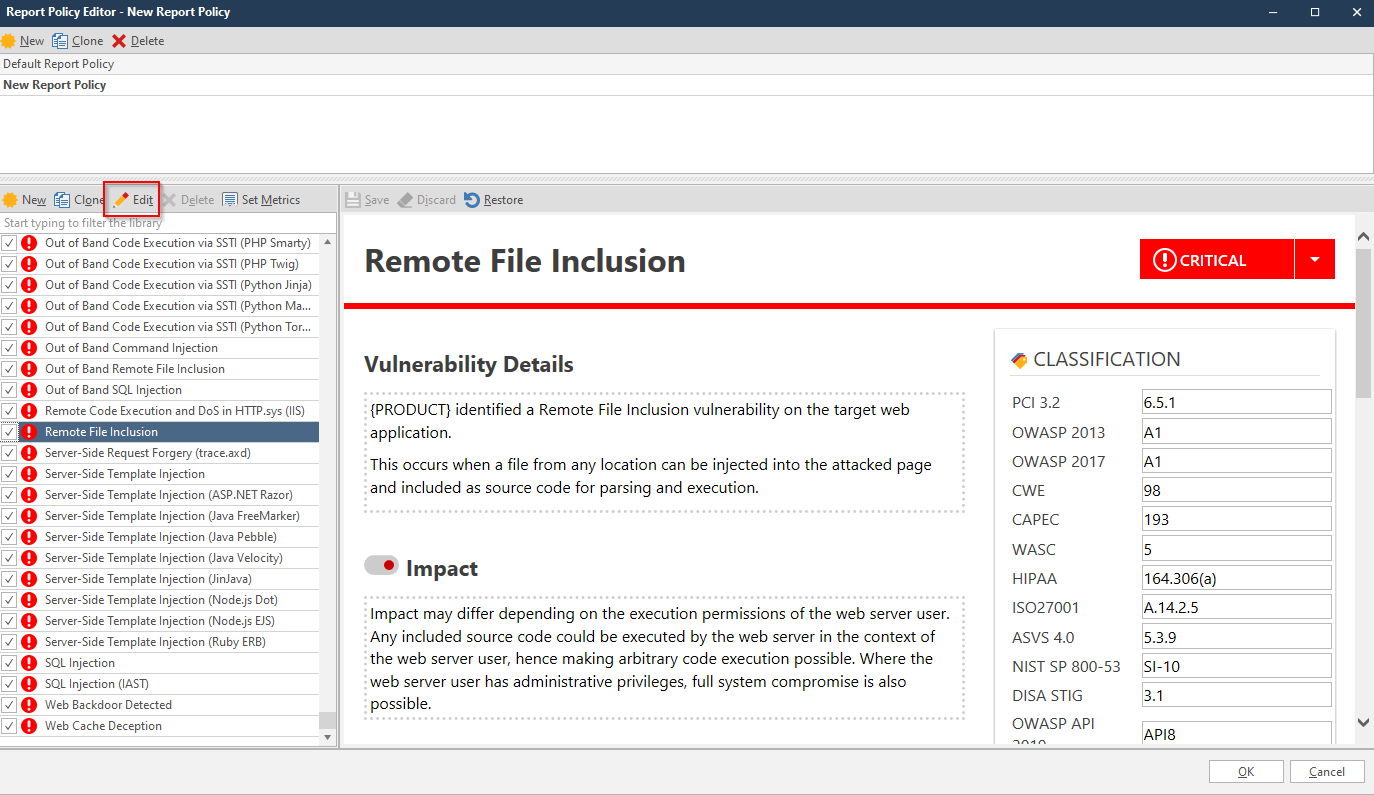Click the ASVS 4.0 value field
This screenshot has width=1374, height=795.
tap(1237, 636)
